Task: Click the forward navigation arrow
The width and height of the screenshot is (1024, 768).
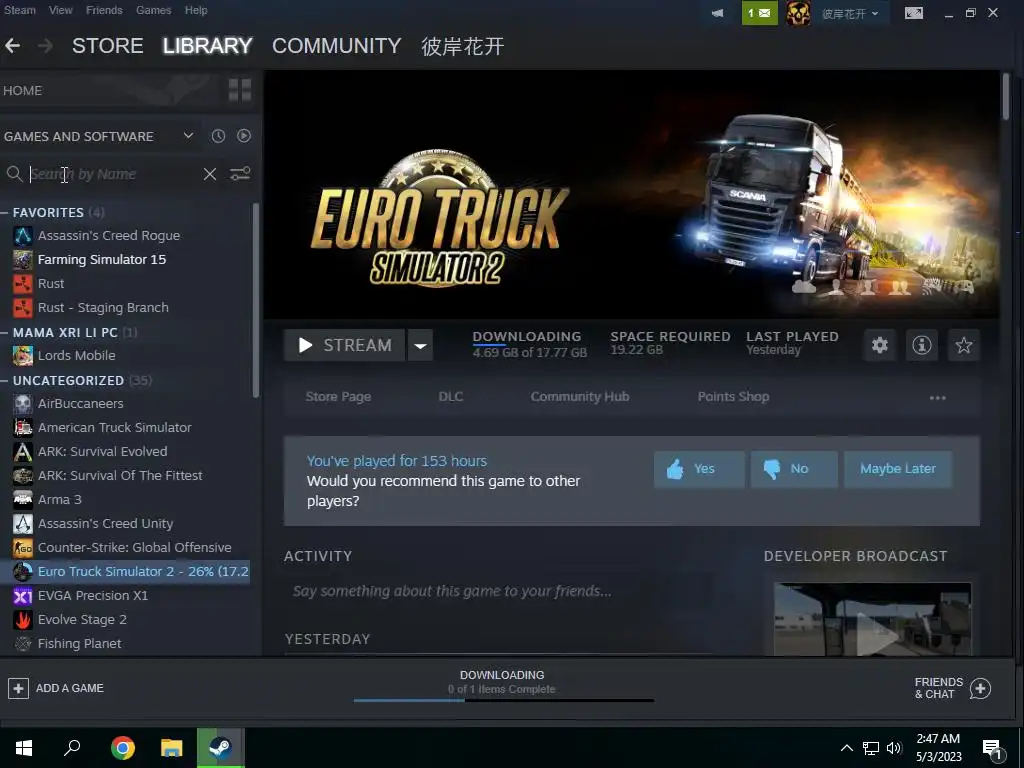Action: point(45,46)
